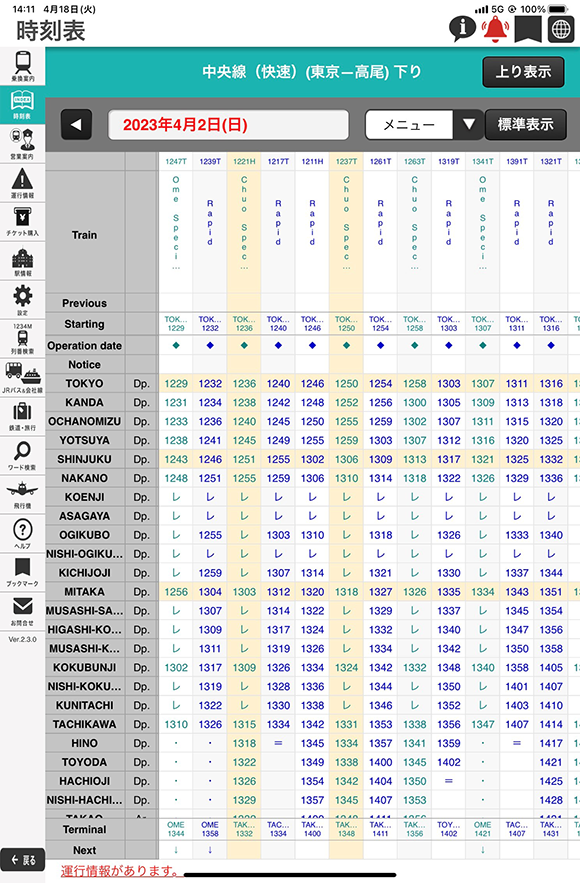
Task: Tap the globe language icon
Action: [x=561, y=29]
